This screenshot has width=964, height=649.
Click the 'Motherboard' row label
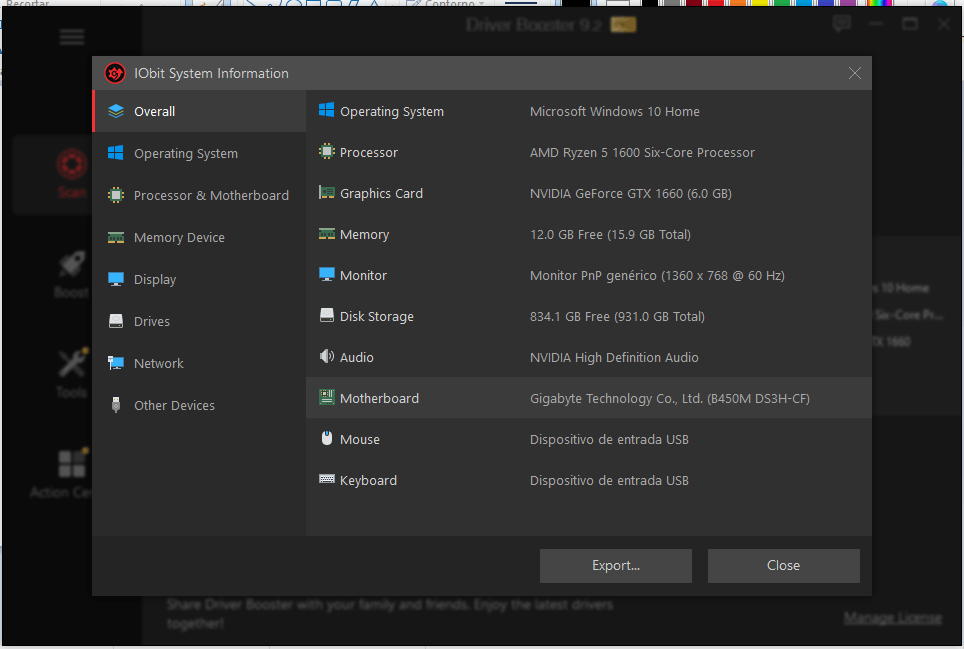379,398
